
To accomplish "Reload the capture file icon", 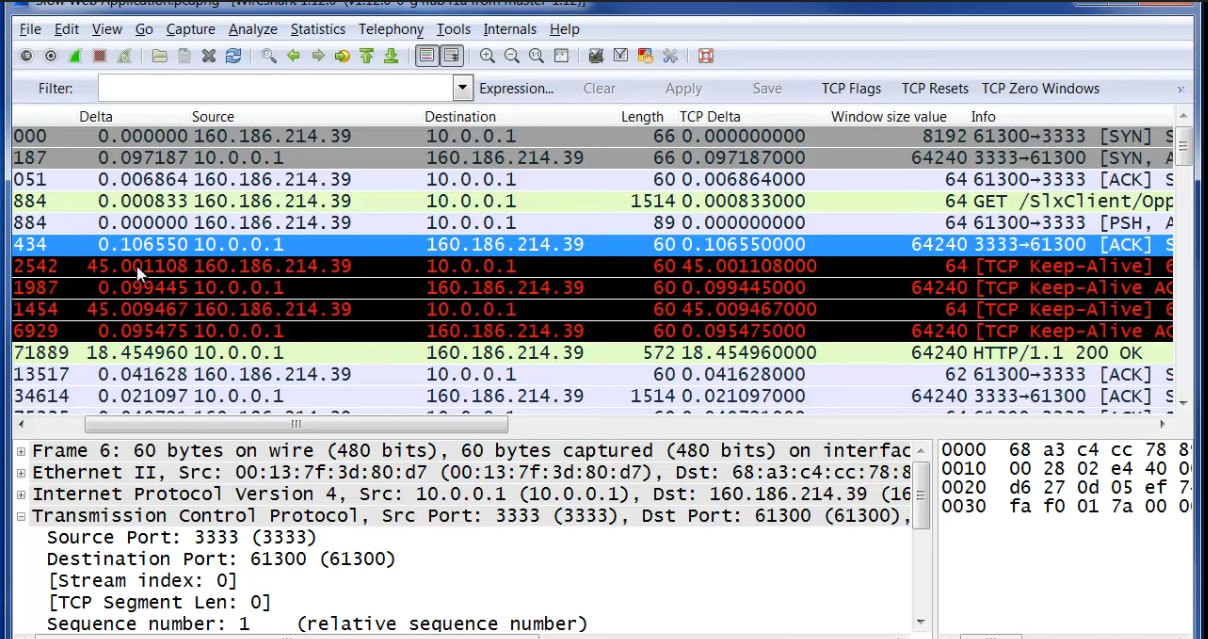I will point(233,56).
